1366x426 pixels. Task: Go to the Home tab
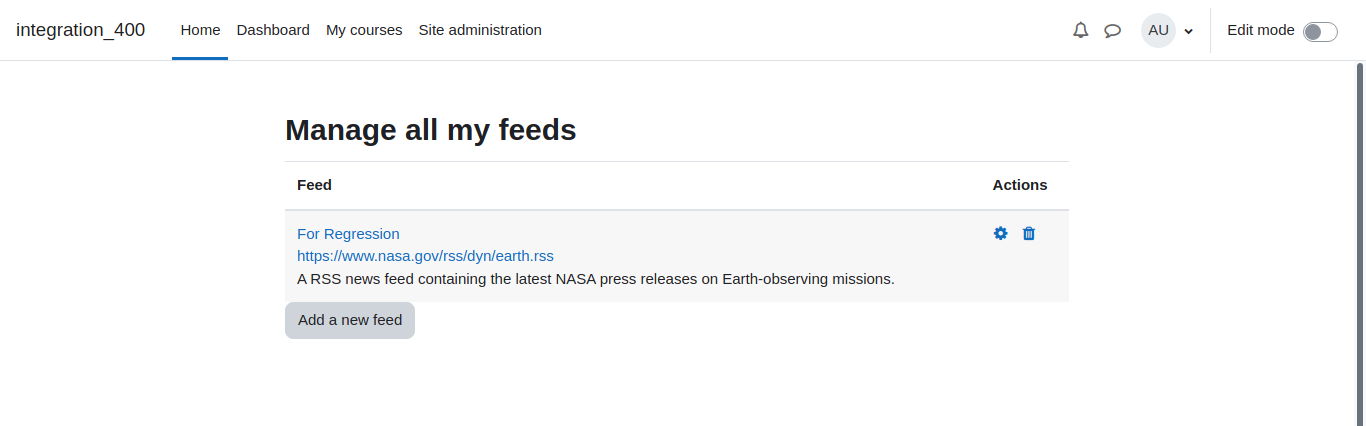point(200,30)
